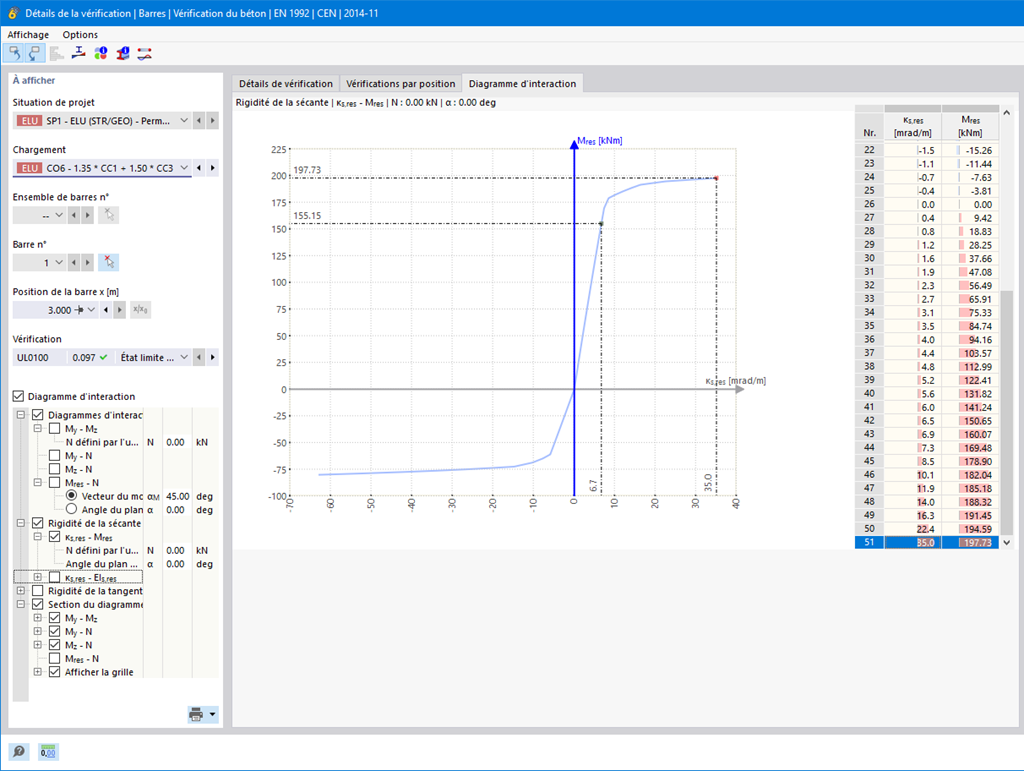
Task: Expand Rigidité de la tangente node
Action: click(x=21, y=591)
